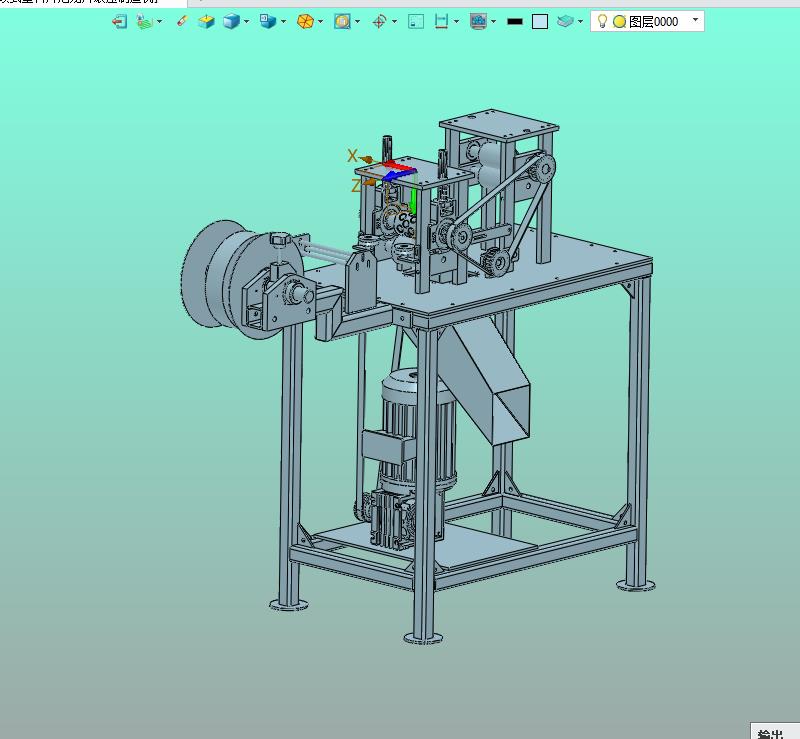This screenshot has height=739, width=800.
Task: Click the orange polyhedron mesh icon
Action: click(305, 21)
